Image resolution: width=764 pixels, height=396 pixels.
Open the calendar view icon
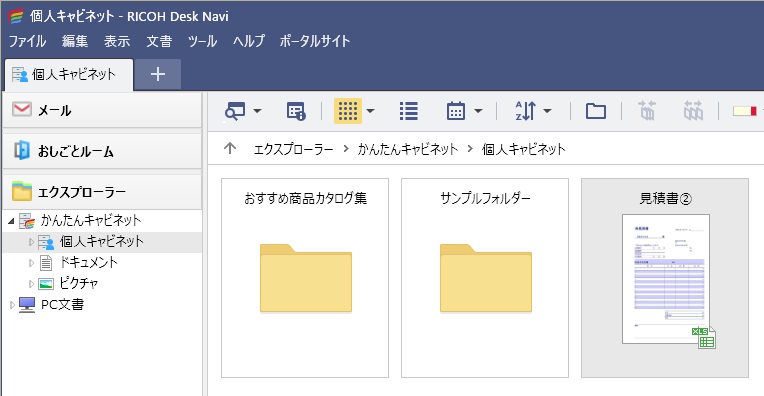[x=456, y=111]
